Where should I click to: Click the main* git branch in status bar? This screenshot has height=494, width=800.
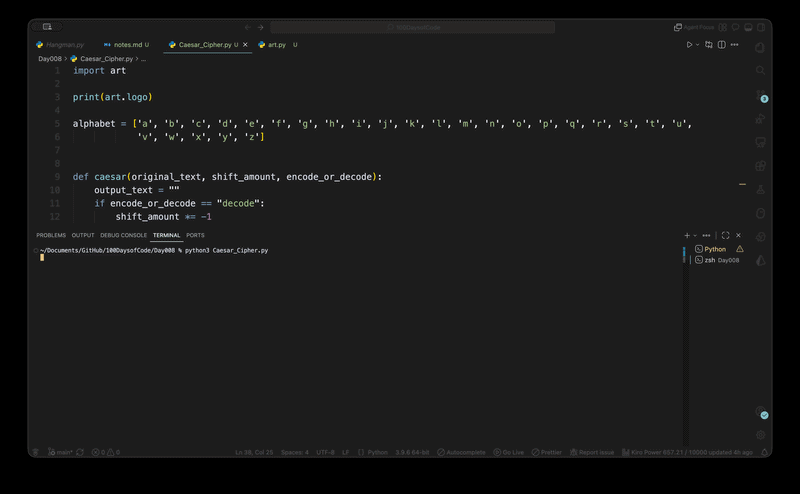tap(60, 452)
